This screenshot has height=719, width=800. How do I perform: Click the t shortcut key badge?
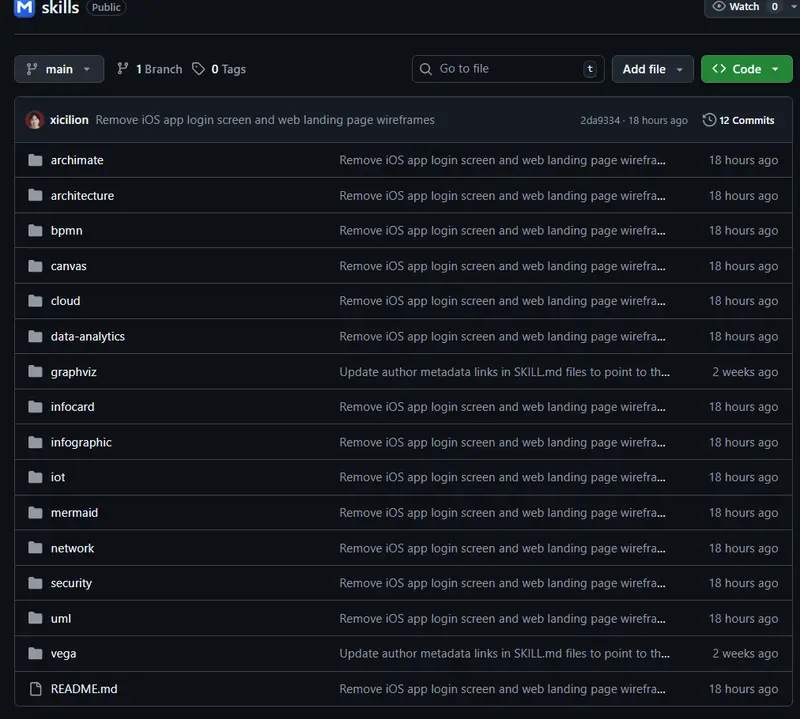pyautogui.click(x=590, y=69)
